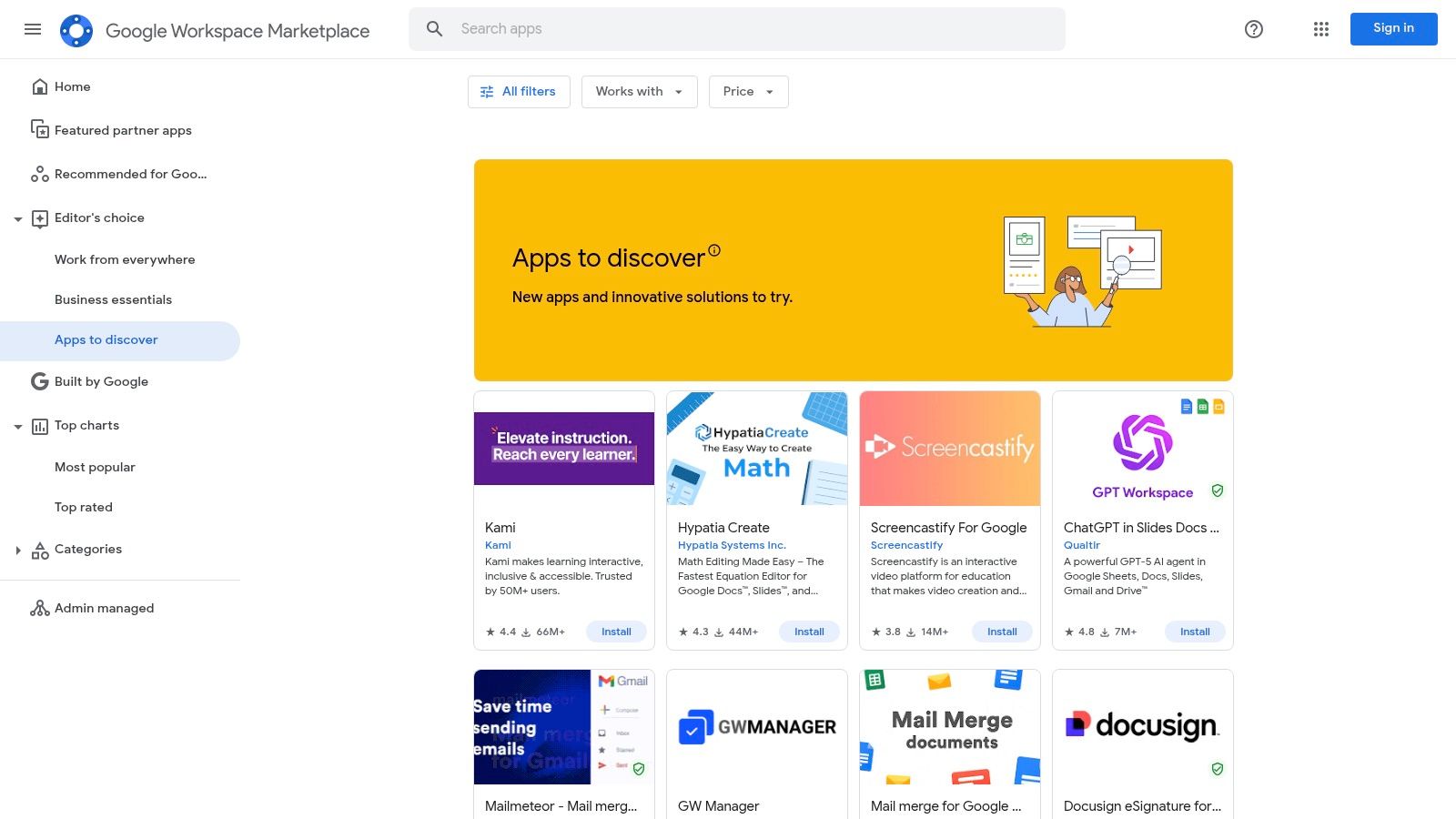Click the Top charts bar-chart icon
Image resolution: width=1456 pixels, height=819 pixels.
pos(40,425)
